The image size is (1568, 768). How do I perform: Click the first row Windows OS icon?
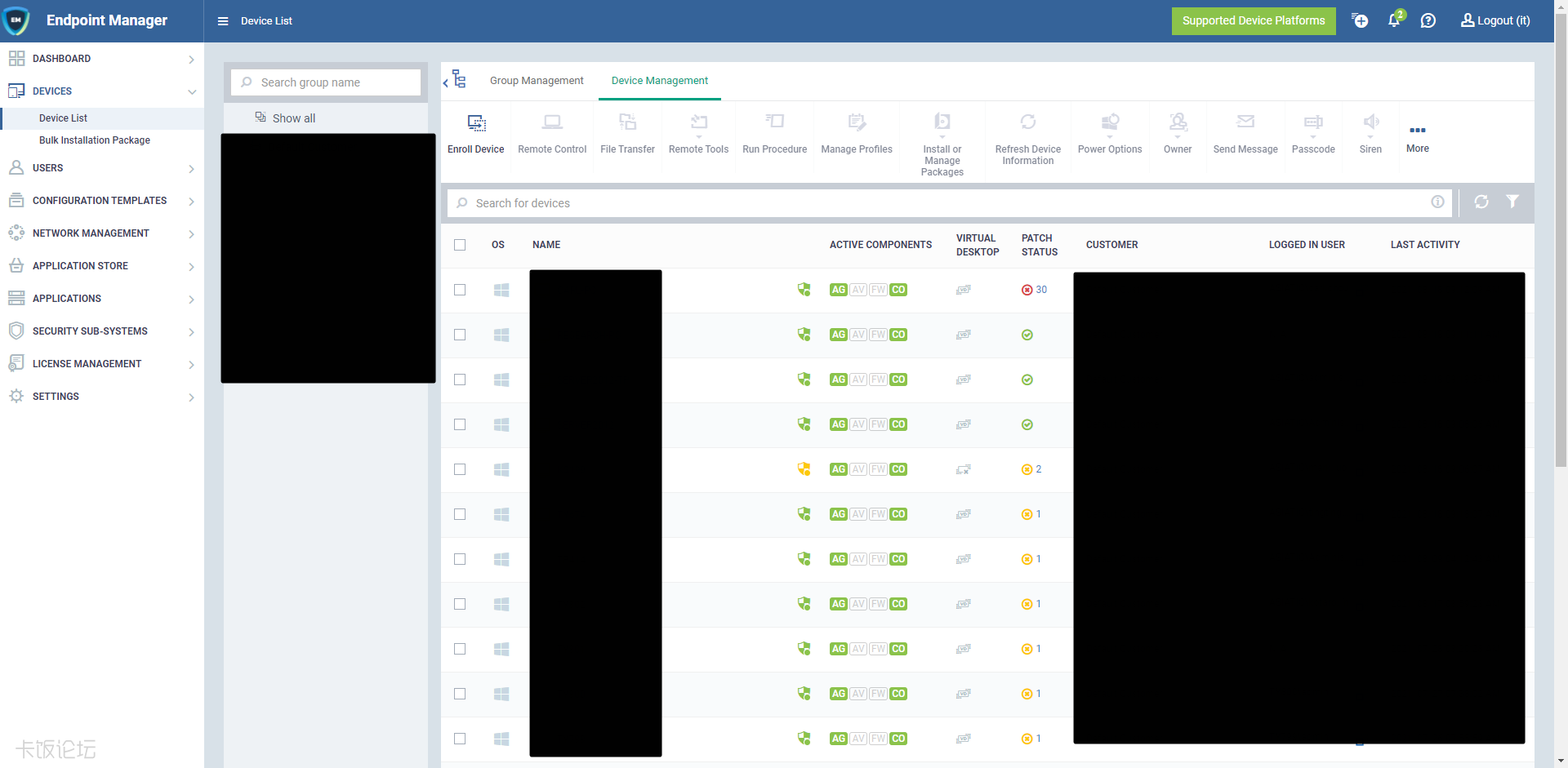click(x=501, y=290)
